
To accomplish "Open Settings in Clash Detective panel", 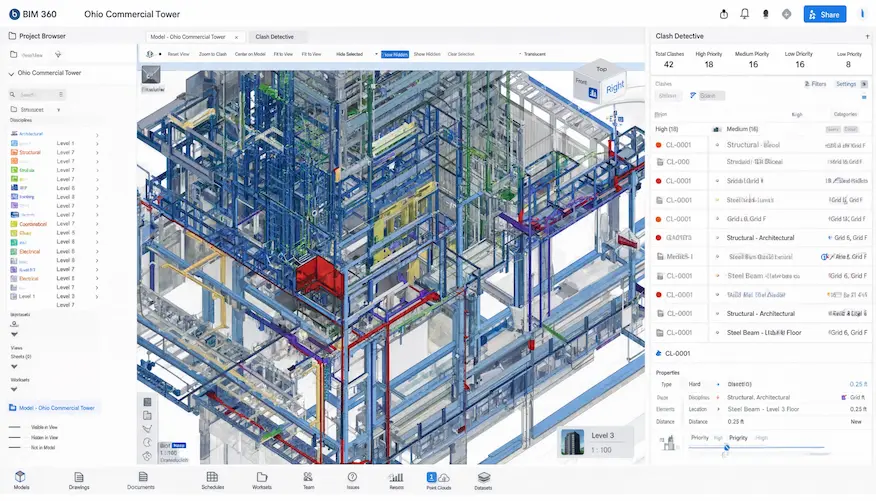I will click(846, 84).
